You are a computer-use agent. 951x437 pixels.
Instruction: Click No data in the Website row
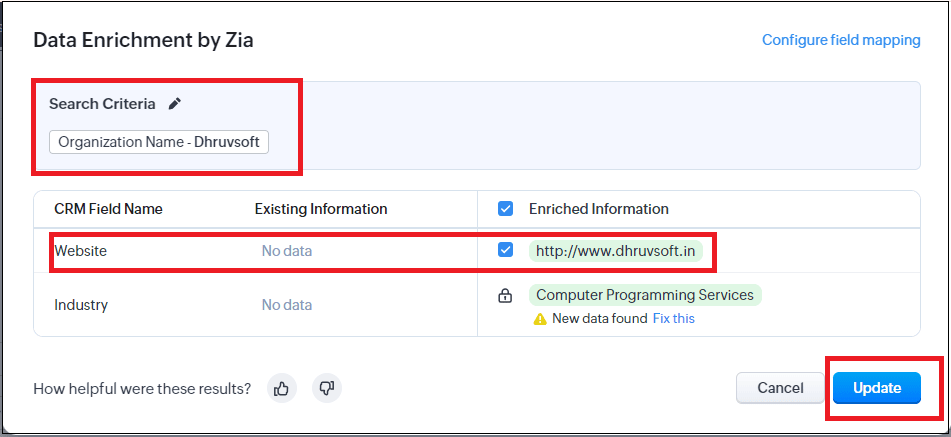point(287,250)
